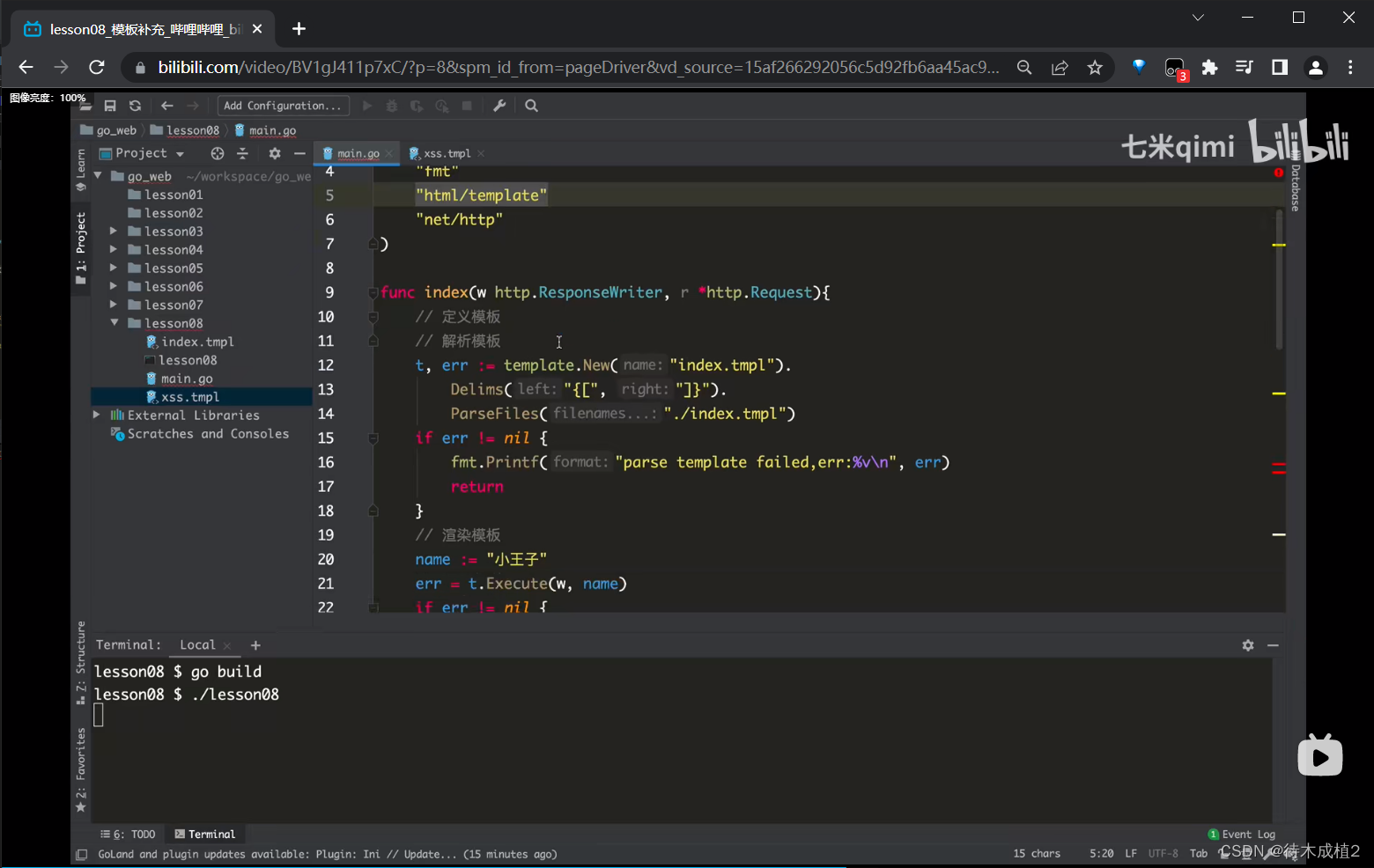Click lesson08 in the breadcrumb path
This screenshot has height=868, width=1374.
[192, 130]
